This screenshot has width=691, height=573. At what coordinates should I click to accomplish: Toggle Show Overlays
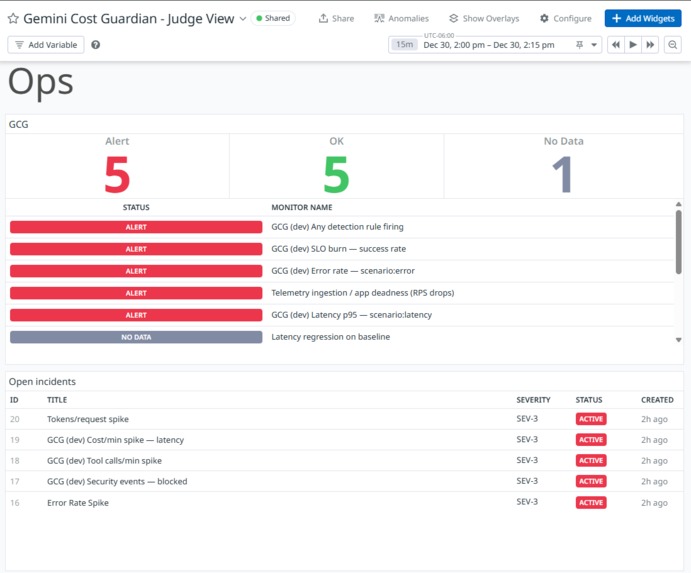click(484, 19)
